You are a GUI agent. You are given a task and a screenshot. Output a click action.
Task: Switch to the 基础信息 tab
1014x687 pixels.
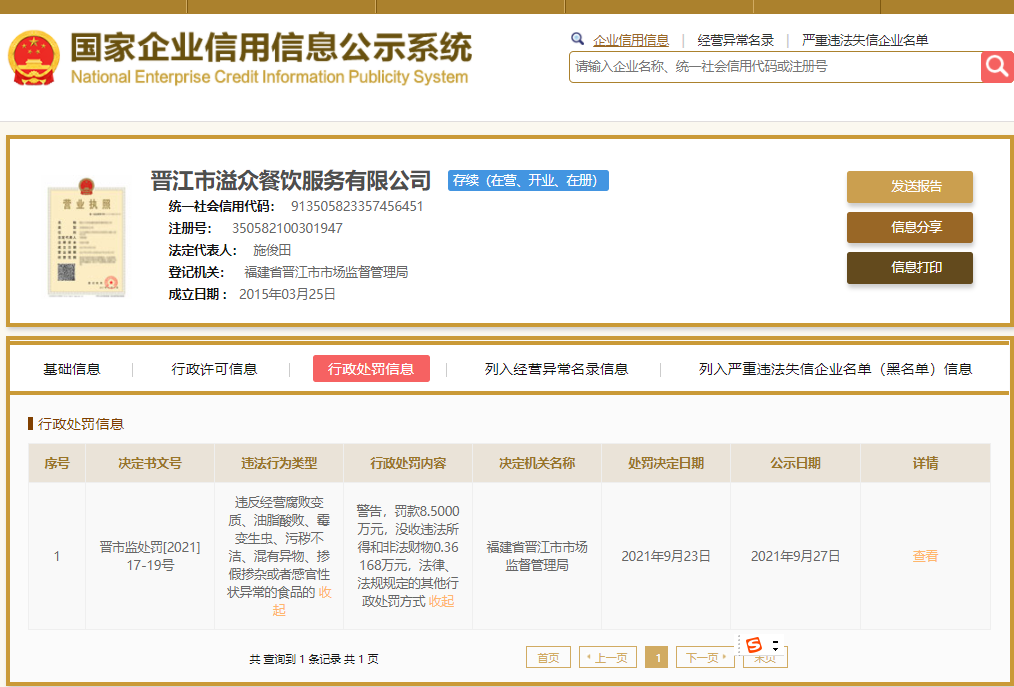click(72, 369)
